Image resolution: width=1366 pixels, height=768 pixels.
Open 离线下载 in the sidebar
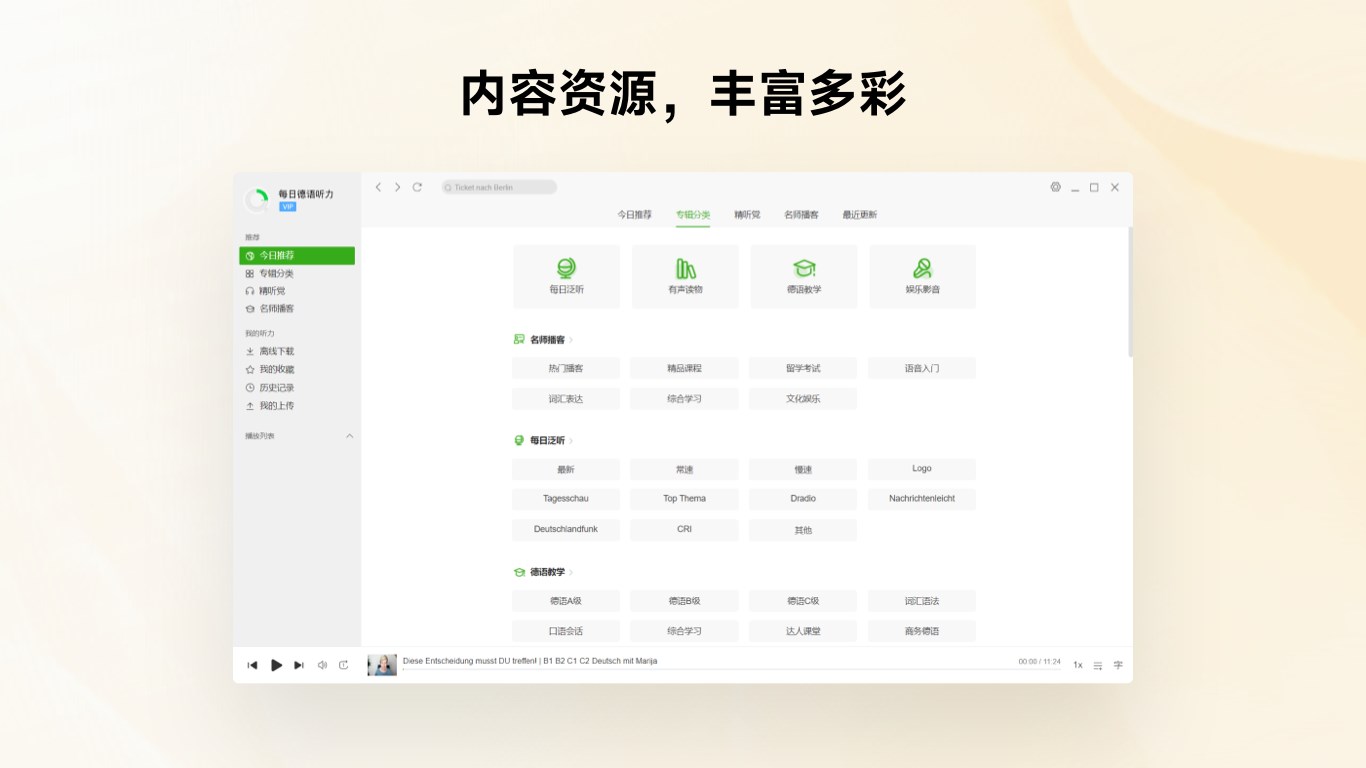click(297, 352)
